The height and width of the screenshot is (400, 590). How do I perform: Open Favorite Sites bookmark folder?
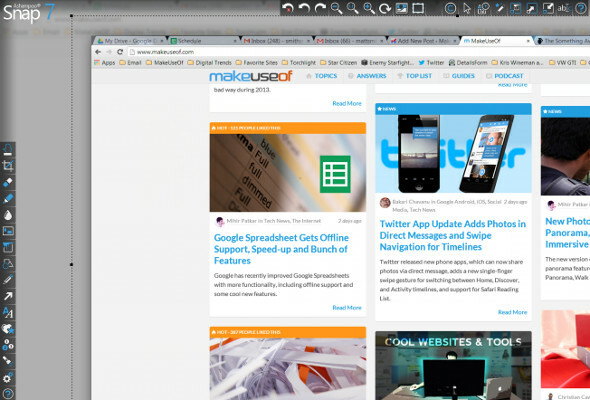pos(257,62)
